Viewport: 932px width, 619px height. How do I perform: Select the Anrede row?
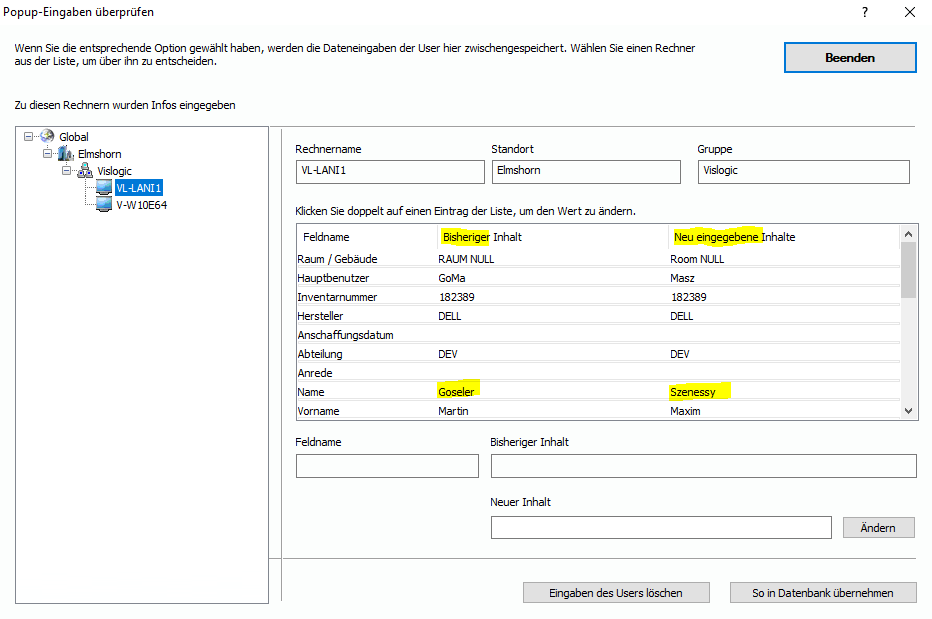click(598, 373)
